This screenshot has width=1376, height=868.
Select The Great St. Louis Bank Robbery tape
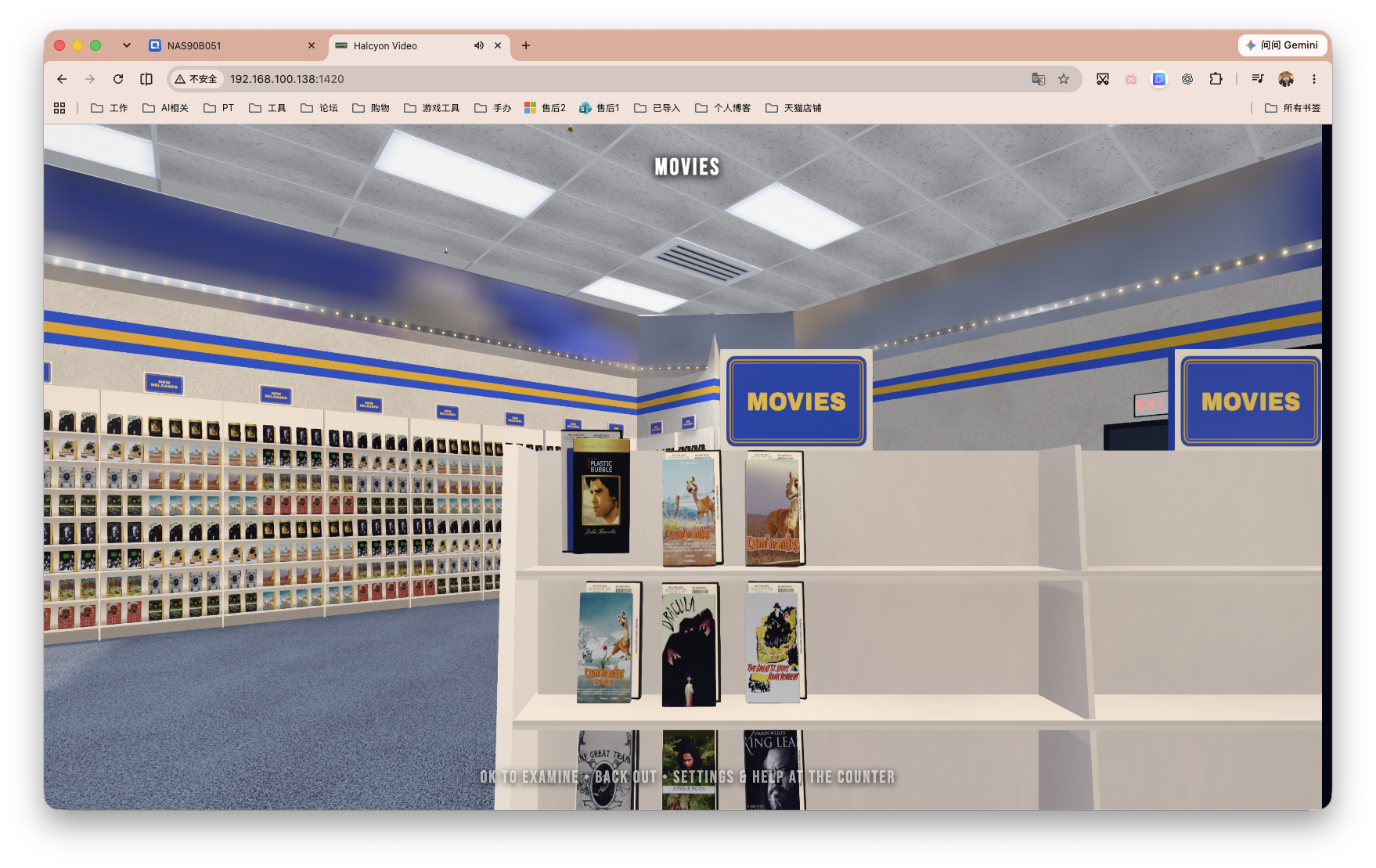(773, 643)
